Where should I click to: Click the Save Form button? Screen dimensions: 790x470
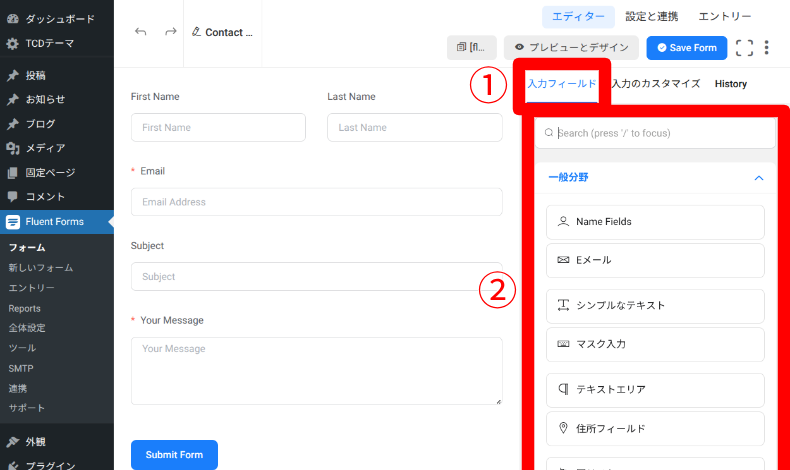click(687, 47)
